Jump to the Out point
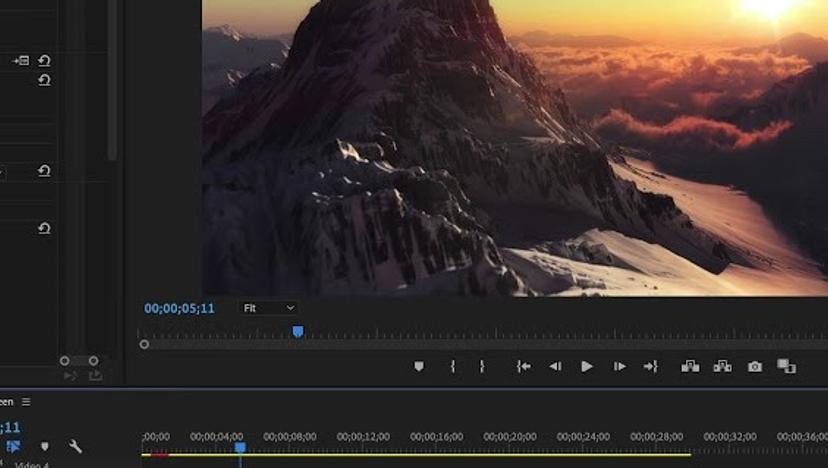The image size is (828, 468). pos(650,367)
